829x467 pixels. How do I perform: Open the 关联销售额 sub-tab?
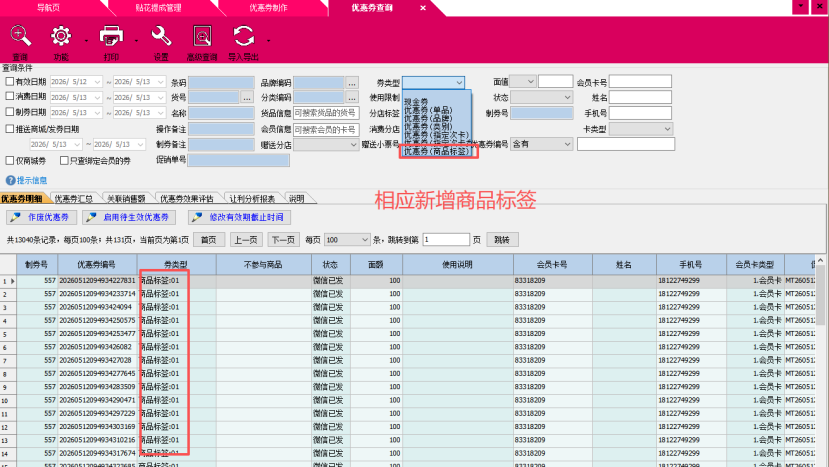pyautogui.click(x=126, y=199)
